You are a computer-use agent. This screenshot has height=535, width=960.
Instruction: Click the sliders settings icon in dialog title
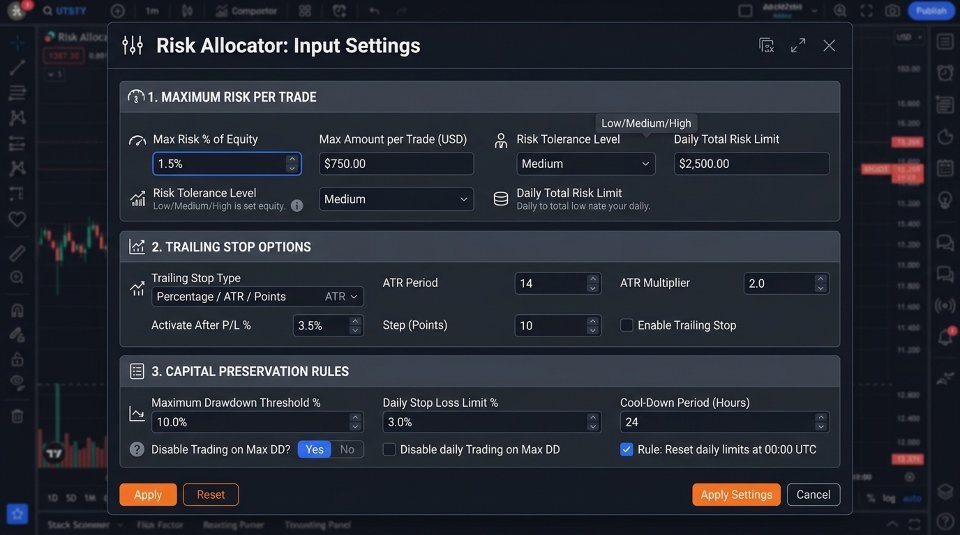[132, 45]
